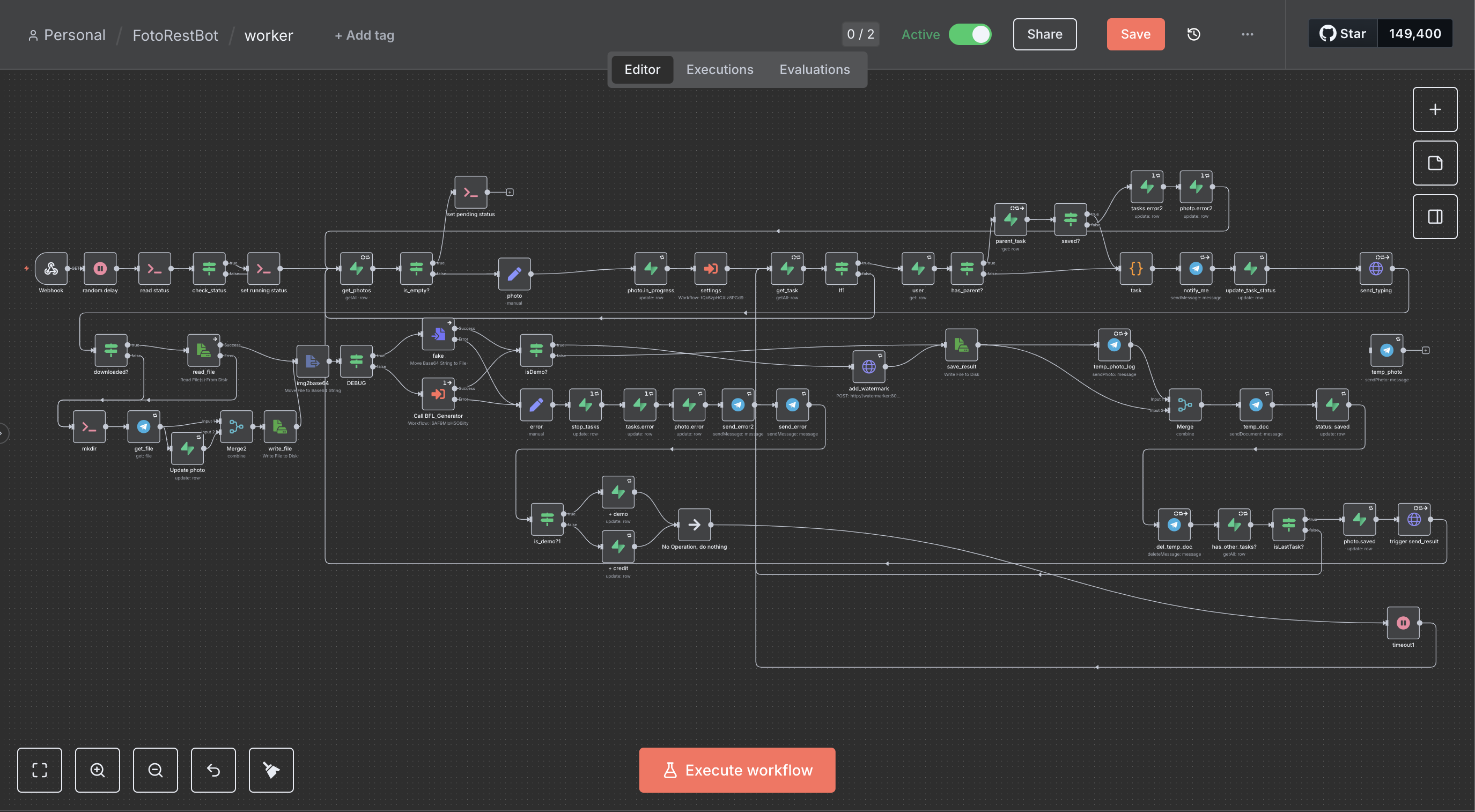1475x812 pixels.
Task: Tidy up workflow with broom icon
Action: (271, 770)
